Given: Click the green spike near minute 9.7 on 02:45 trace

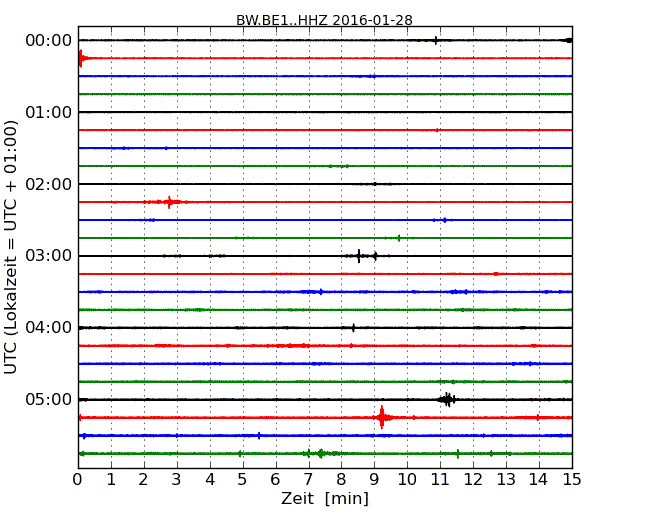Looking at the screenshot, I should [x=399, y=238].
